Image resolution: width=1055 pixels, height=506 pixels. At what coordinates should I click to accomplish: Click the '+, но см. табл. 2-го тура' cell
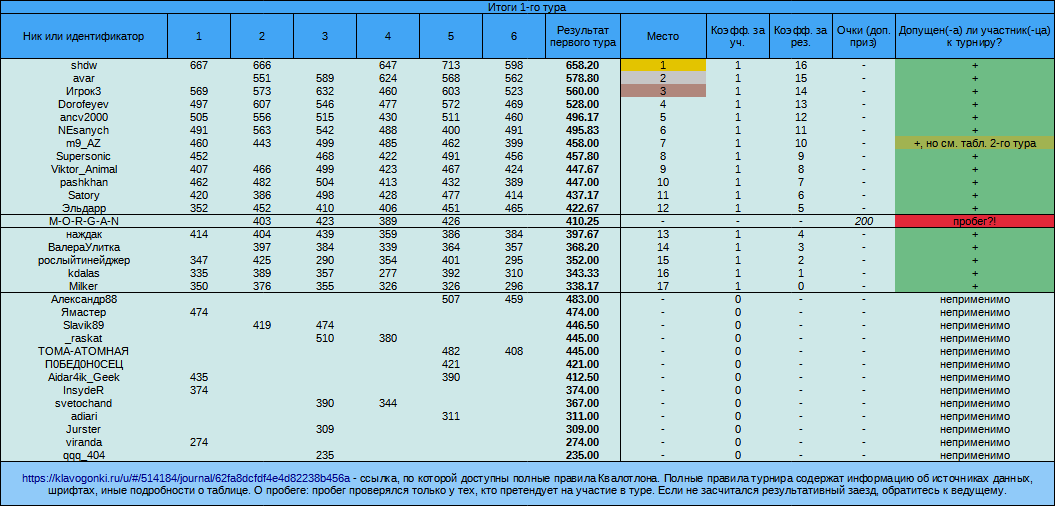[974, 143]
